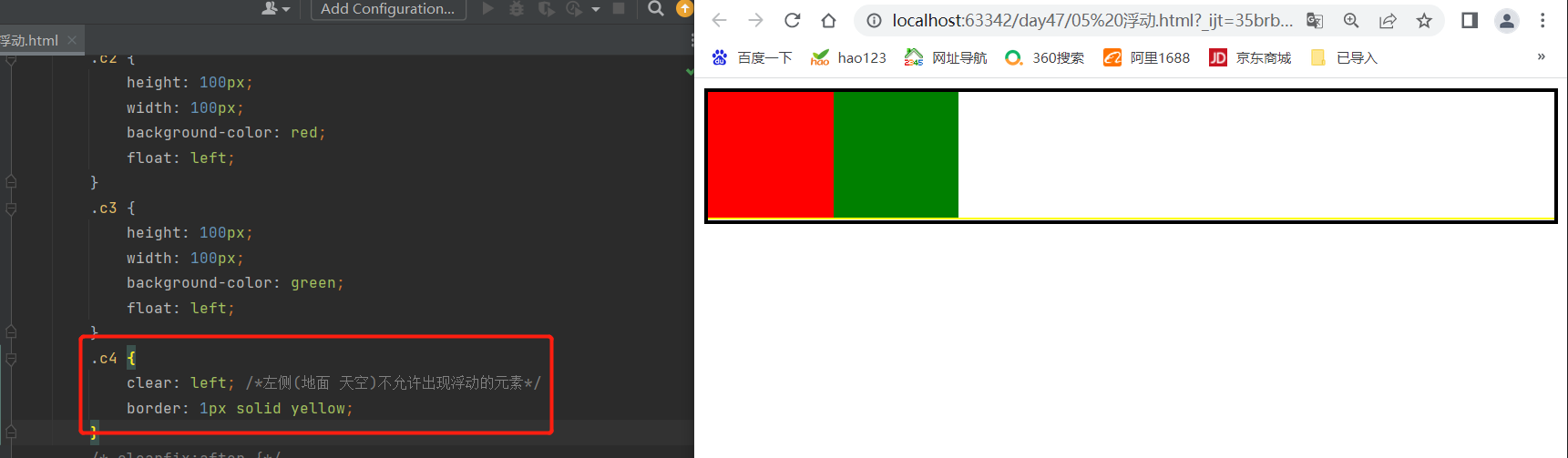Open 网址导航 bookmark
Viewport: 1568px width, 458px height.
pyautogui.click(x=946, y=57)
